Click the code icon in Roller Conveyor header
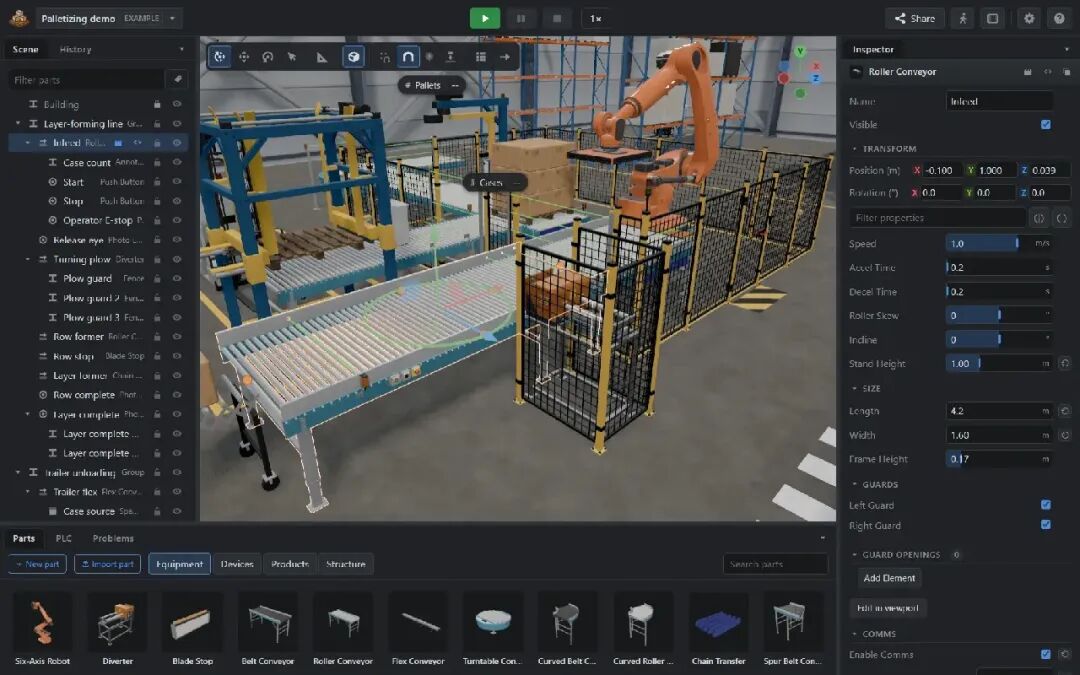The width and height of the screenshot is (1080, 675). 1048,72
